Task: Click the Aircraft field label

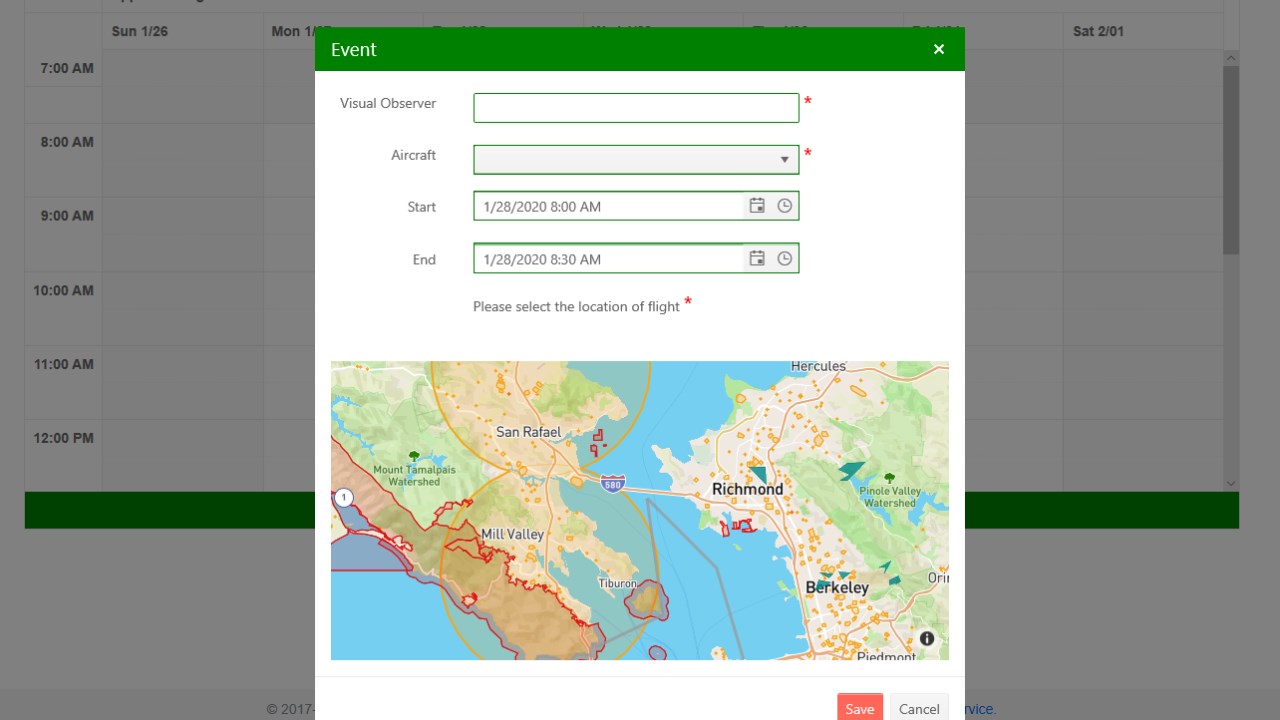Action: 414,155
